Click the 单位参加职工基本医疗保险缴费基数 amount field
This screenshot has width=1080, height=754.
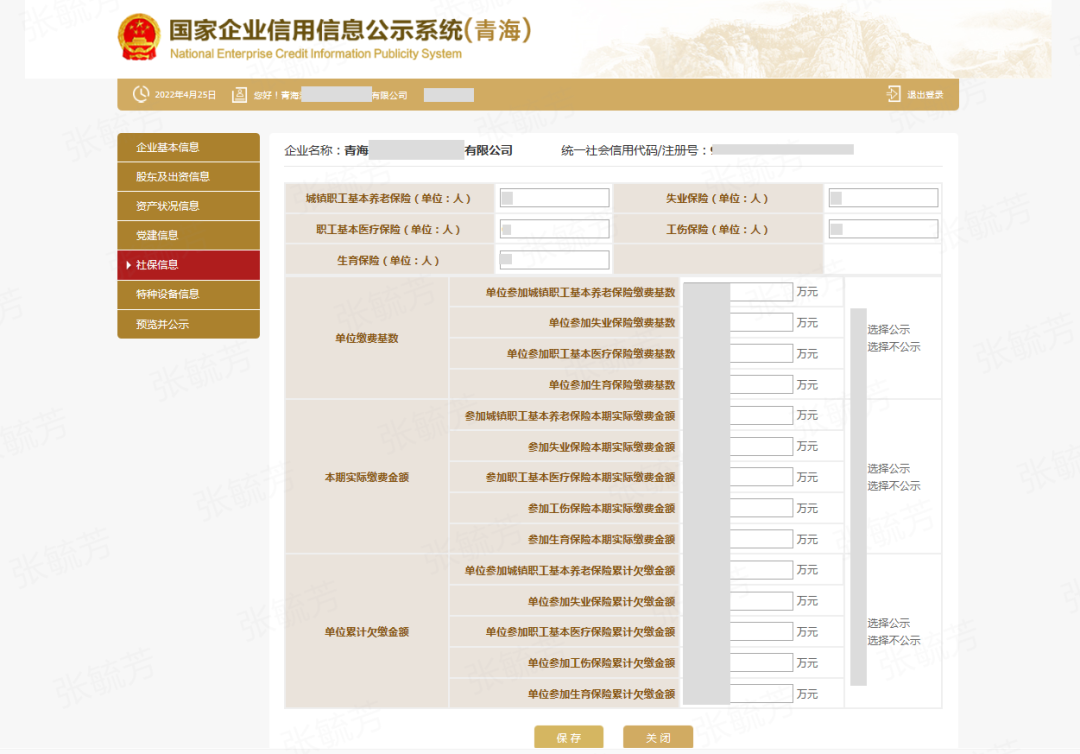pyautogui.click(x=738, y=353)
